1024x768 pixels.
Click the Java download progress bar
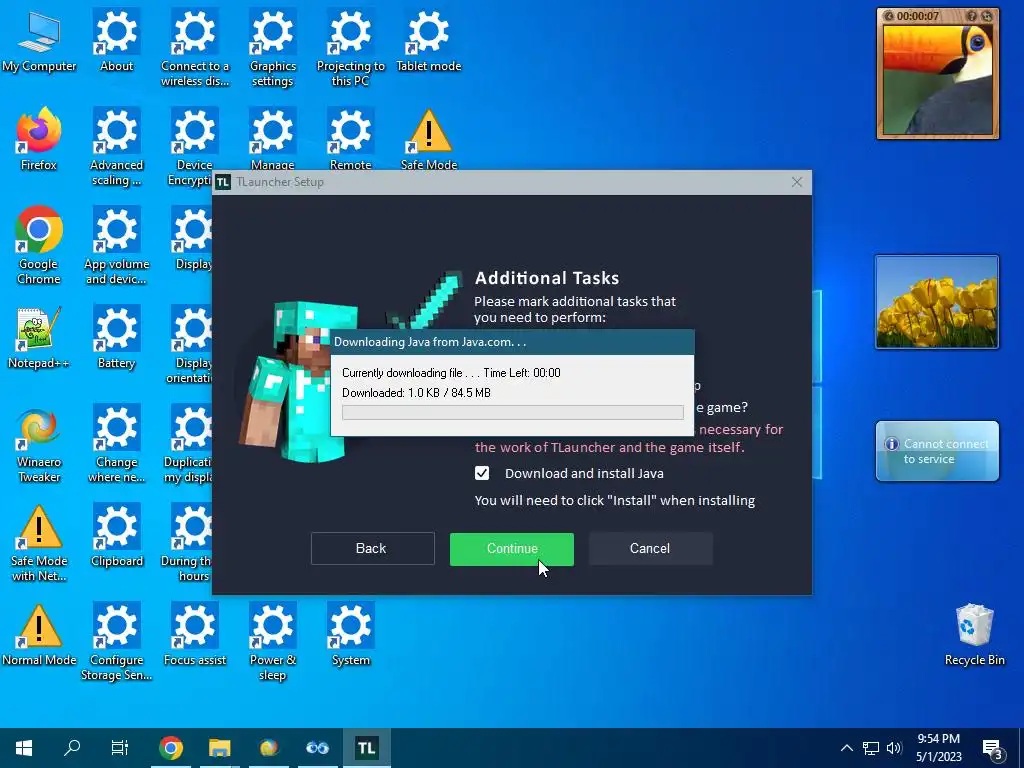pyautogui.click(x=513, y=412)
